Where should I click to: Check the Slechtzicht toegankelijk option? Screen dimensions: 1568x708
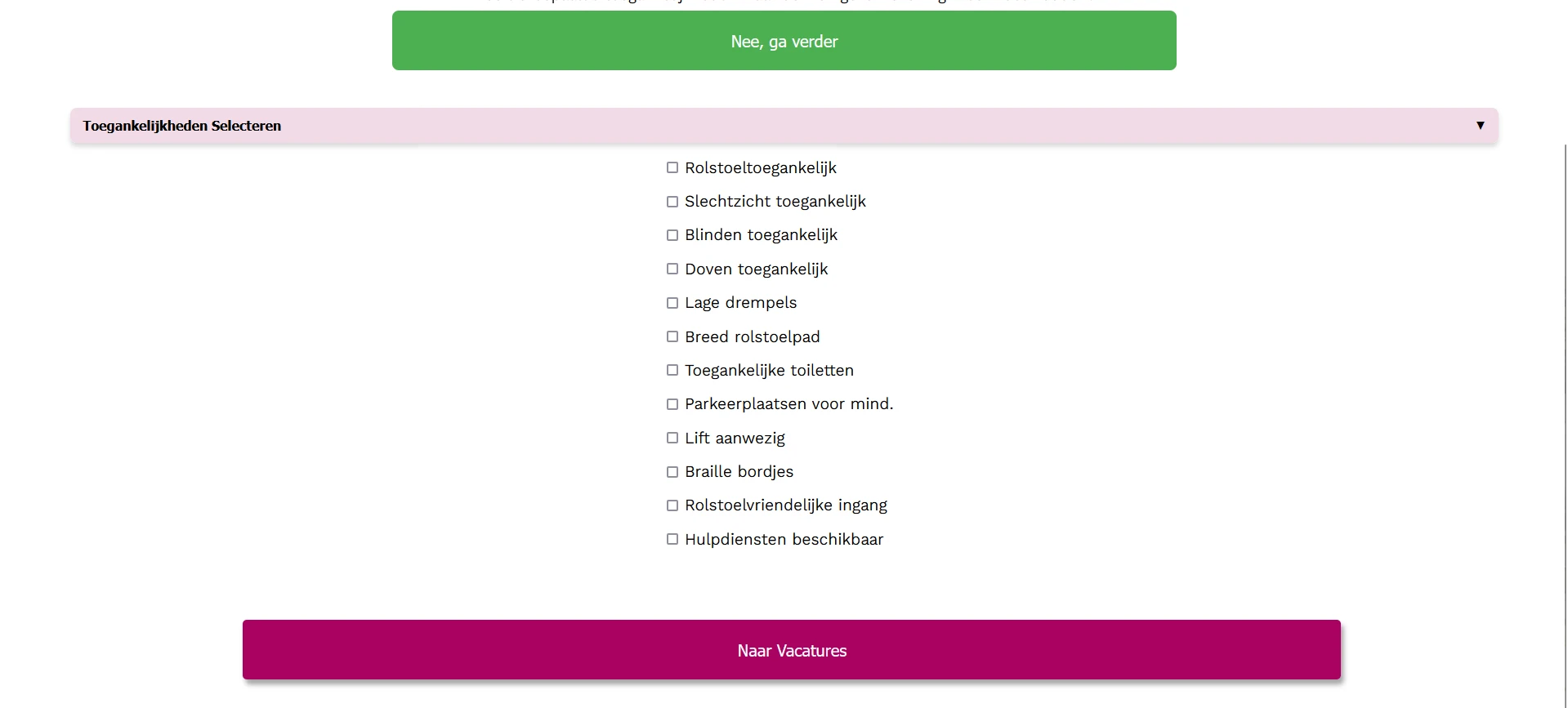click(x=672, y=201)
